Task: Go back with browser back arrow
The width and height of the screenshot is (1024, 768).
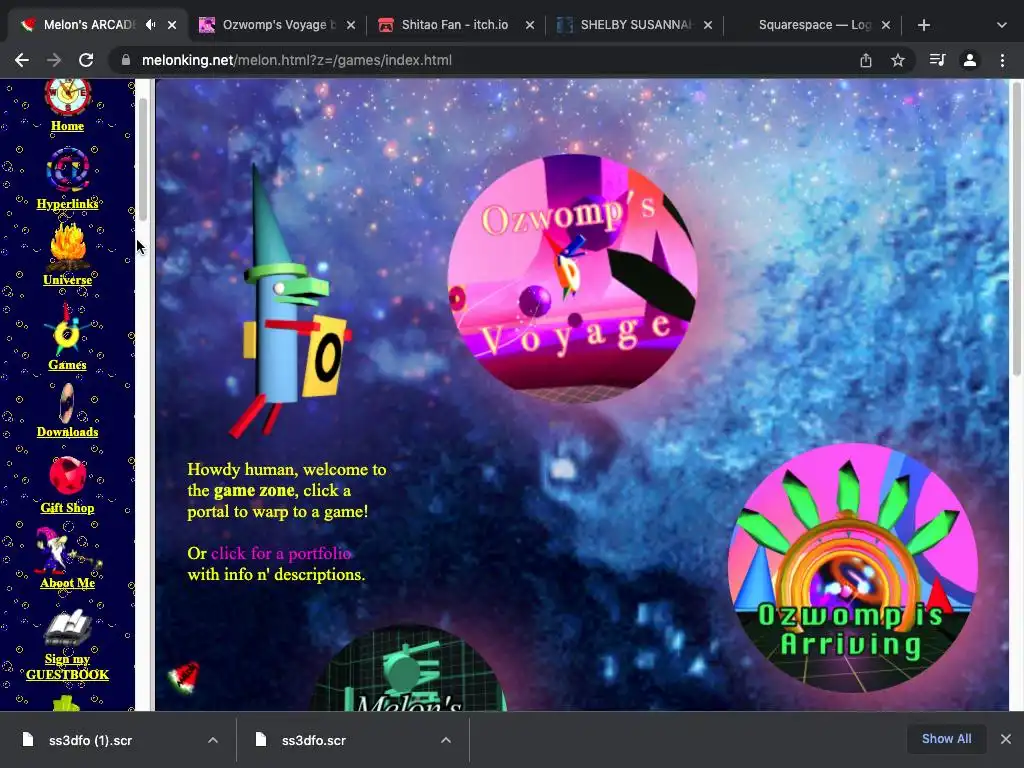Action: 22,60
